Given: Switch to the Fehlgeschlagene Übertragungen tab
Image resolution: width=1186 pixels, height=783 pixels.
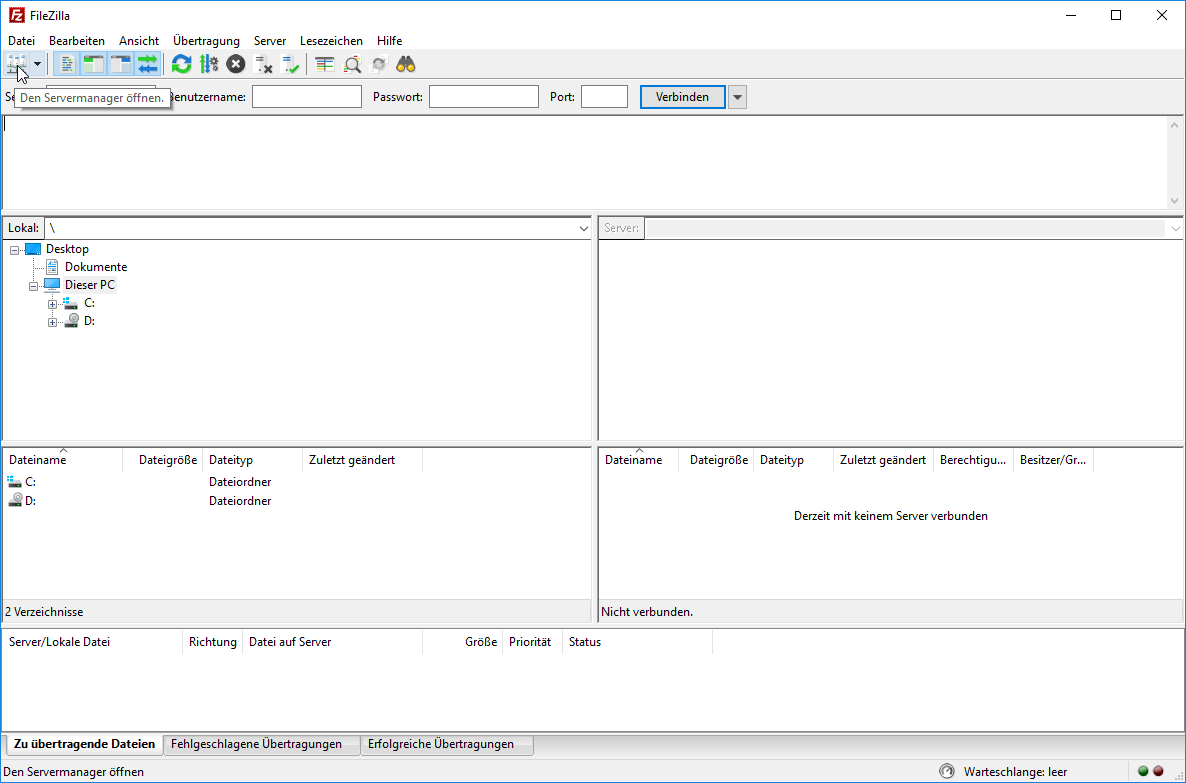Looking at the screenshot, I should [256, 744].
